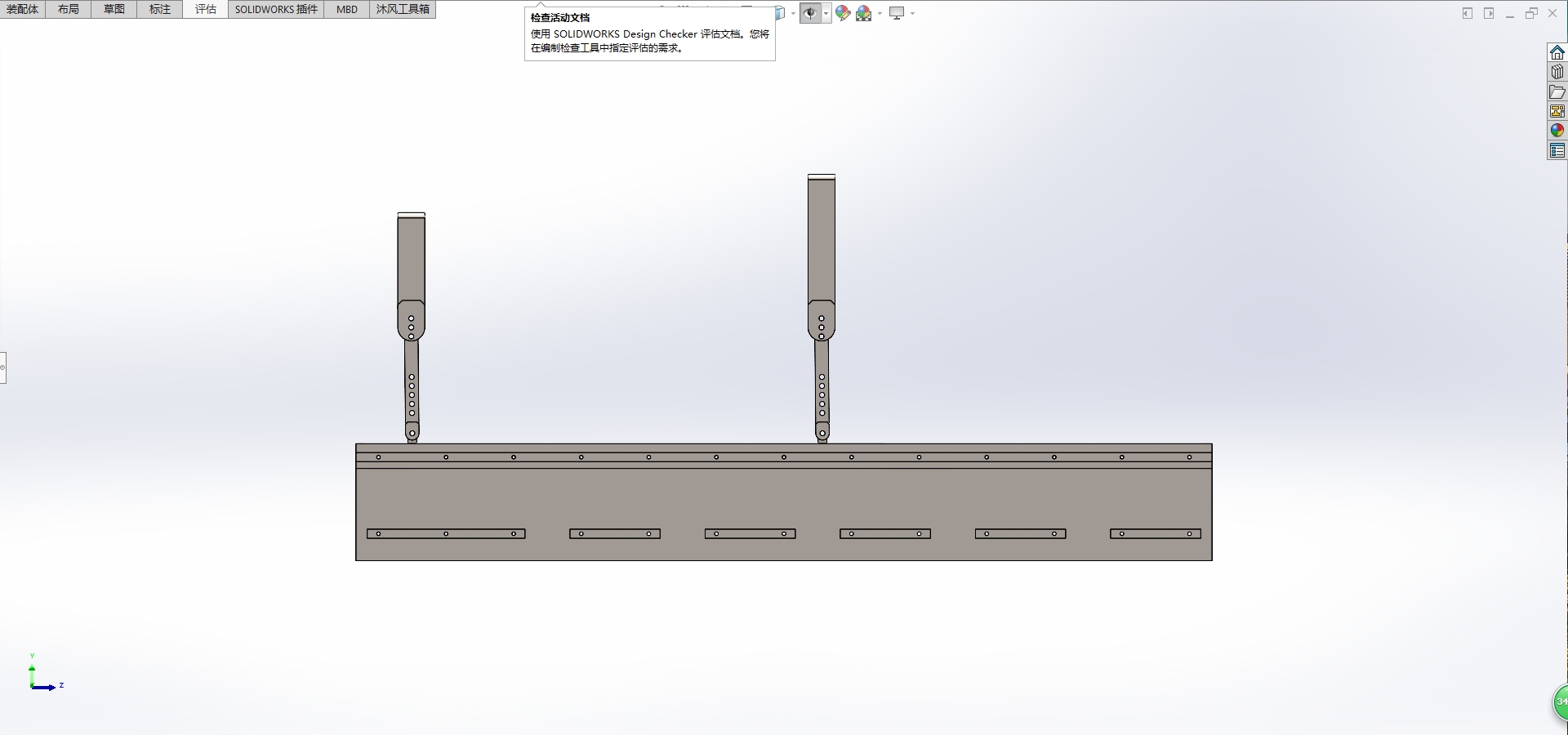Open the File Explorer folder pane

[x=1557, y=91]
